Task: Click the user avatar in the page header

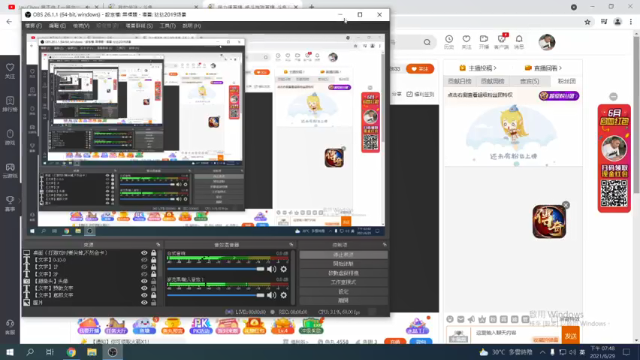Action: (x=547, y=42)
